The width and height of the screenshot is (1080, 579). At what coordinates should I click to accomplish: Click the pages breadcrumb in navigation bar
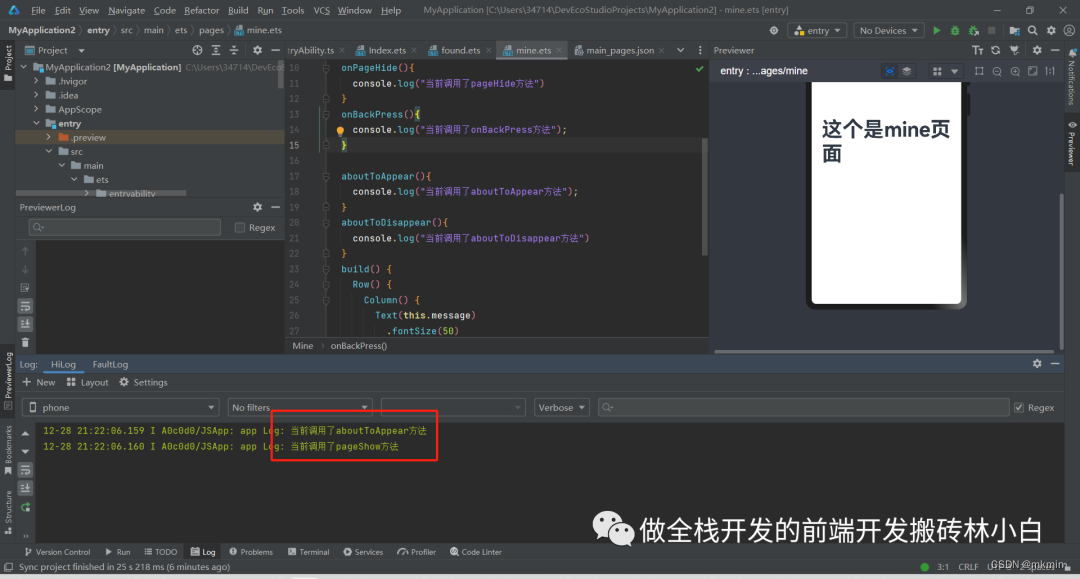(x=211, y=30)
